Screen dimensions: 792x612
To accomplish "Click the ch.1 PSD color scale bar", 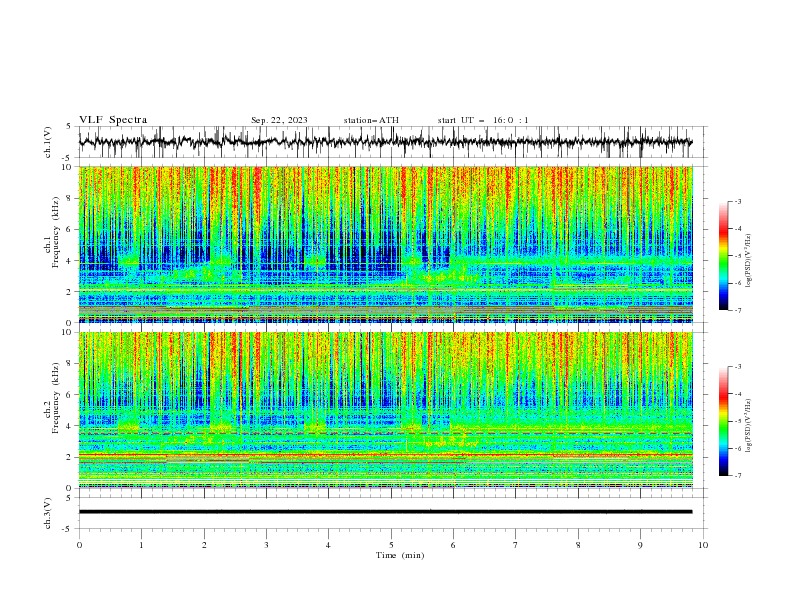I will click(x=723, y=256).
